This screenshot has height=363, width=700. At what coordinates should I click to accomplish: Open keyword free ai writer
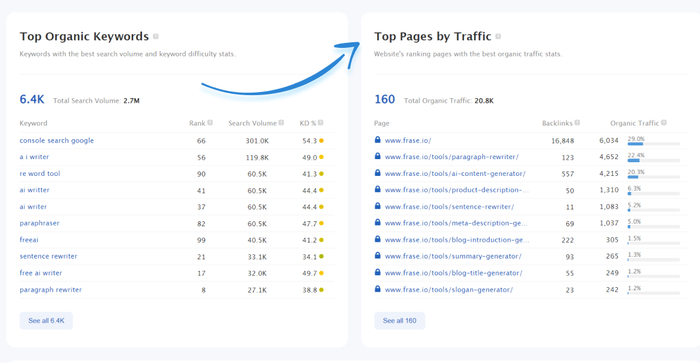[x=41, y=273]
